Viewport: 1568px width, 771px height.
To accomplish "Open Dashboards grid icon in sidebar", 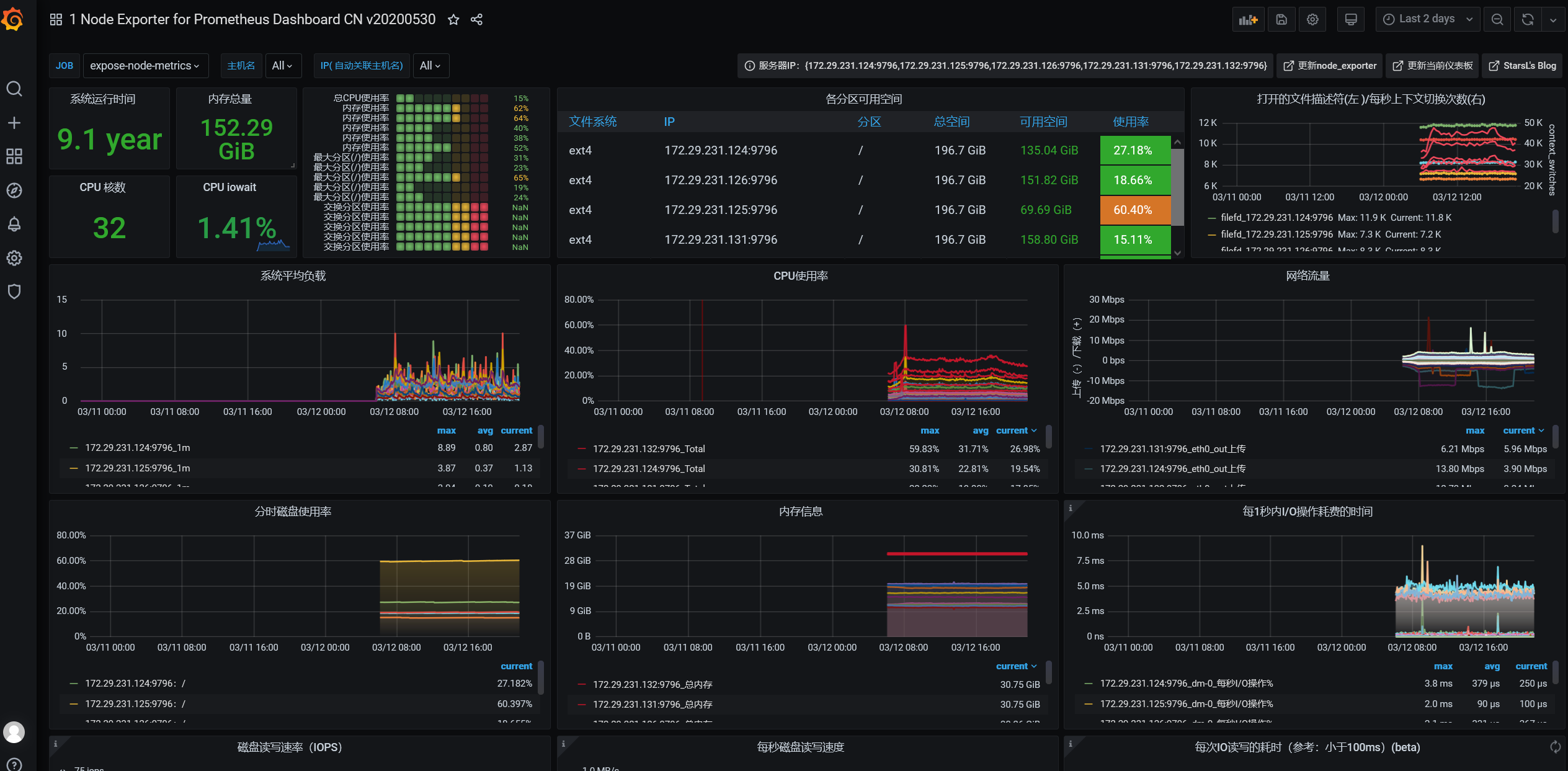I will pos(14,156).
